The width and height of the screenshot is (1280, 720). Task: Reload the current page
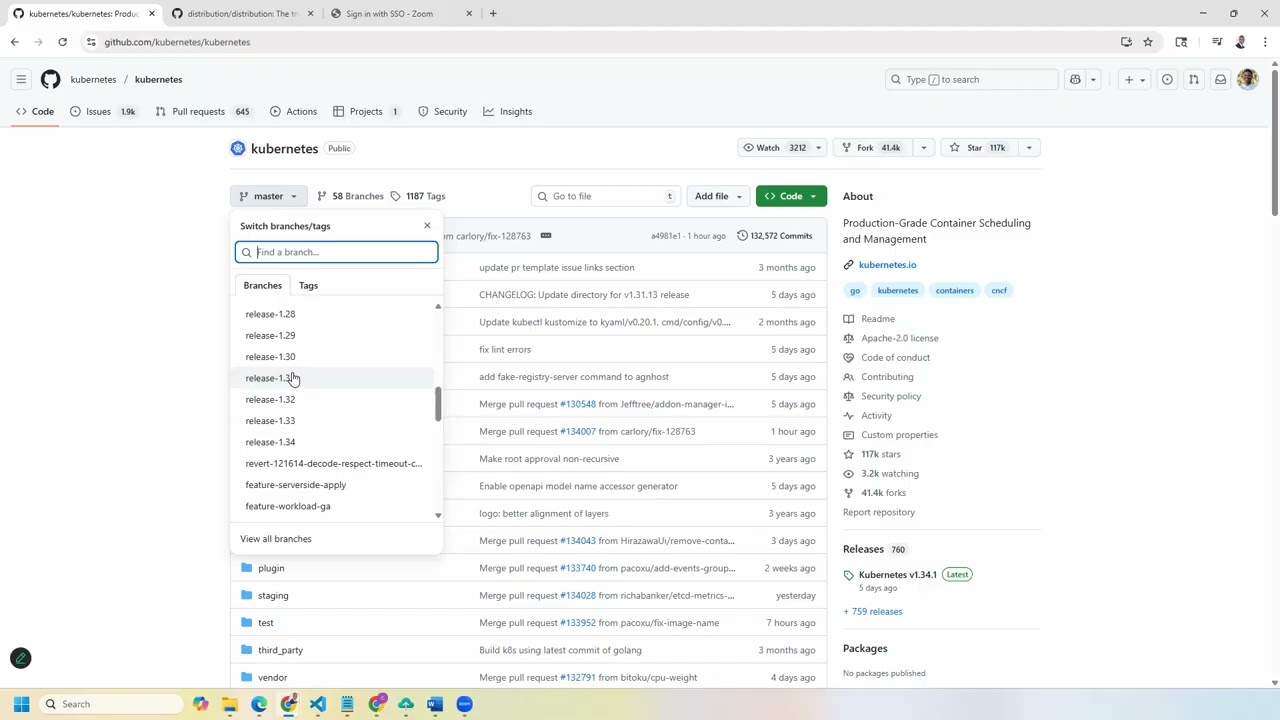coord(62,42)
